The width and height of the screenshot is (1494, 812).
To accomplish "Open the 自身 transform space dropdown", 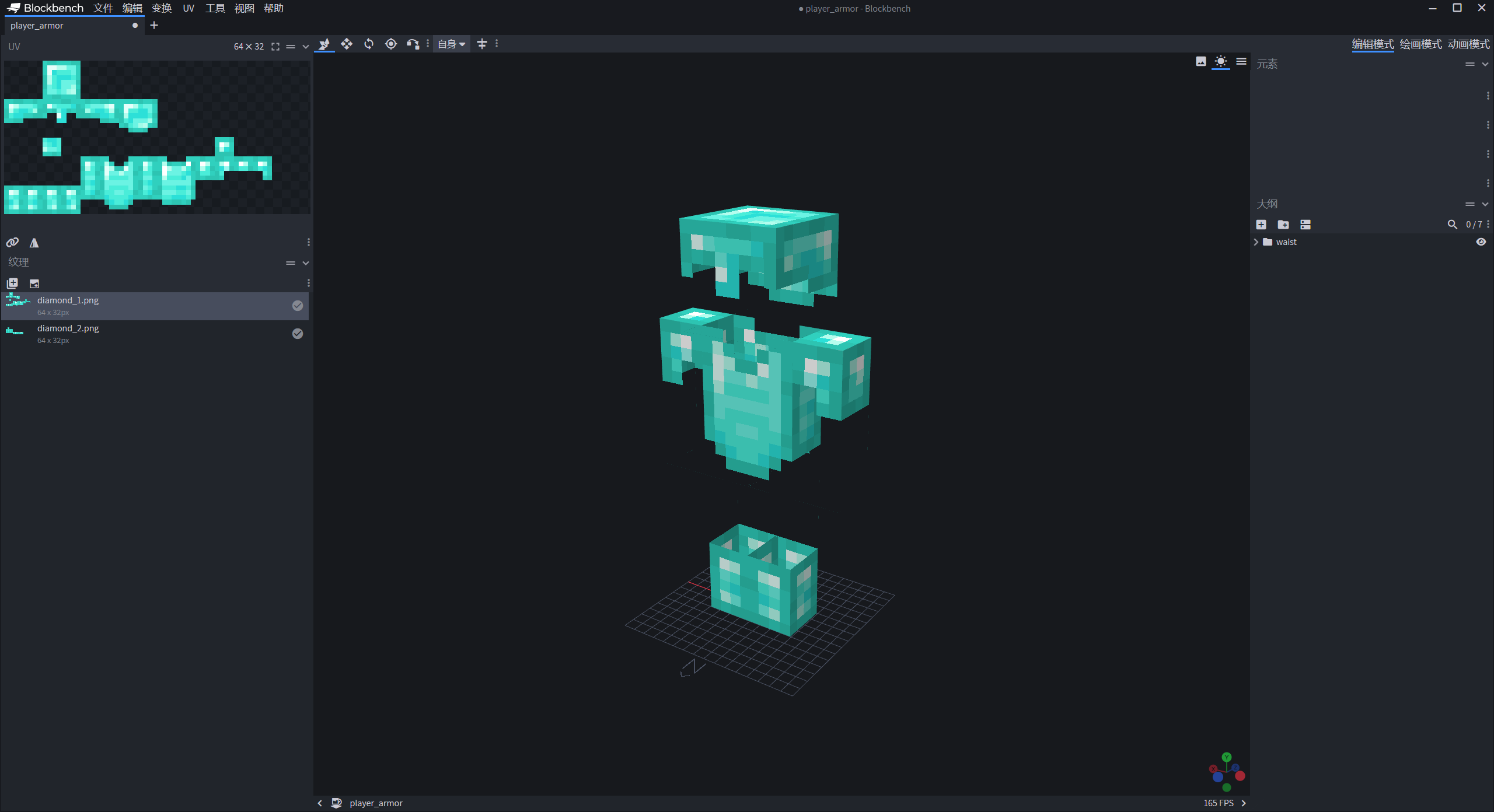I will [451, 44].
